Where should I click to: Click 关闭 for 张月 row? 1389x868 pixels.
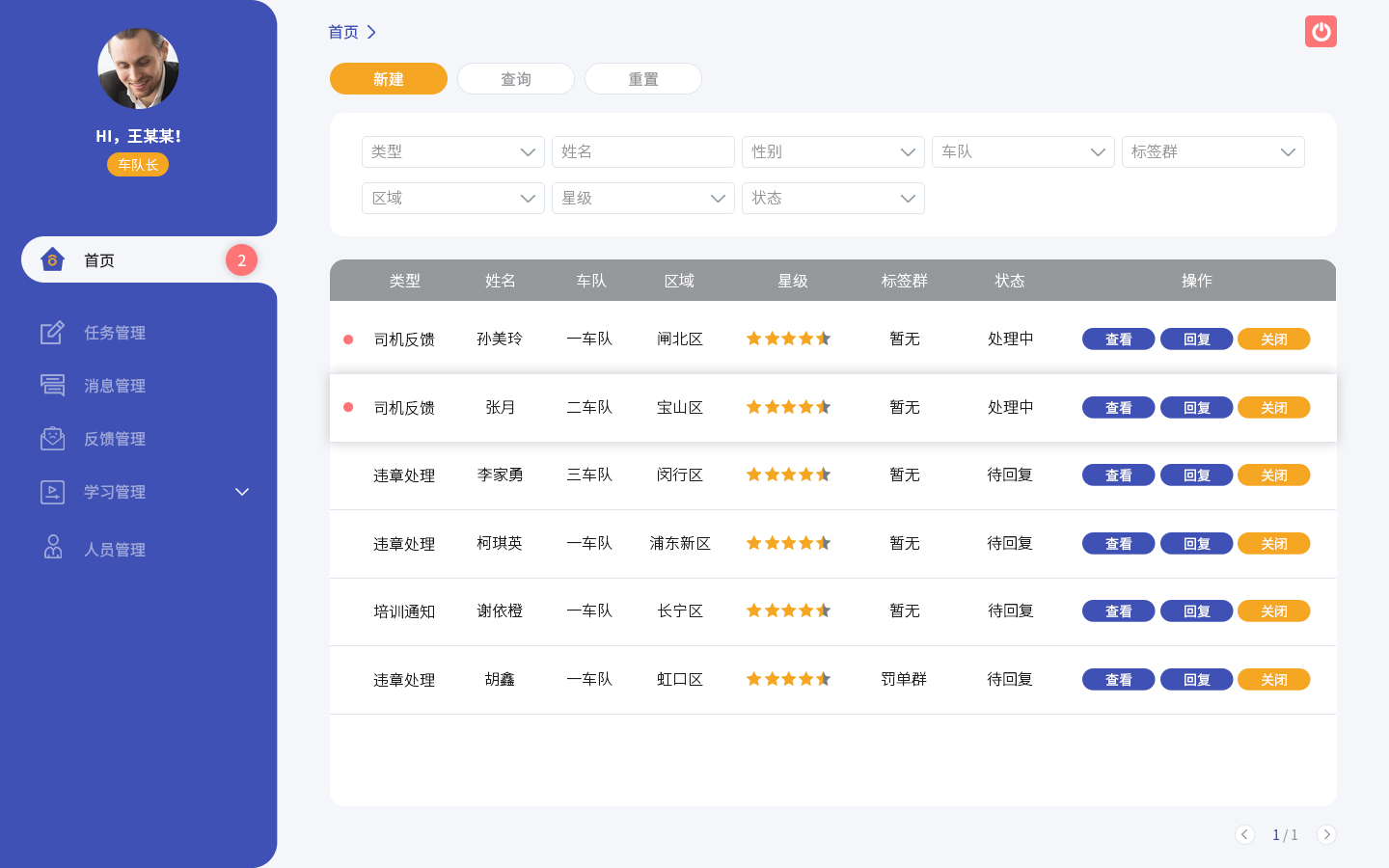[x=1274, y=408]
